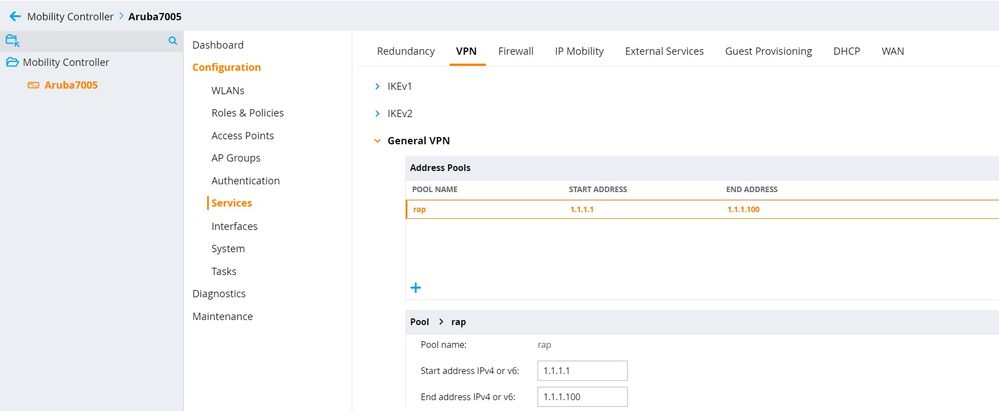999x411 pixels.
Task: Click the Aruba7005 device icon
Action: point(33,85)
